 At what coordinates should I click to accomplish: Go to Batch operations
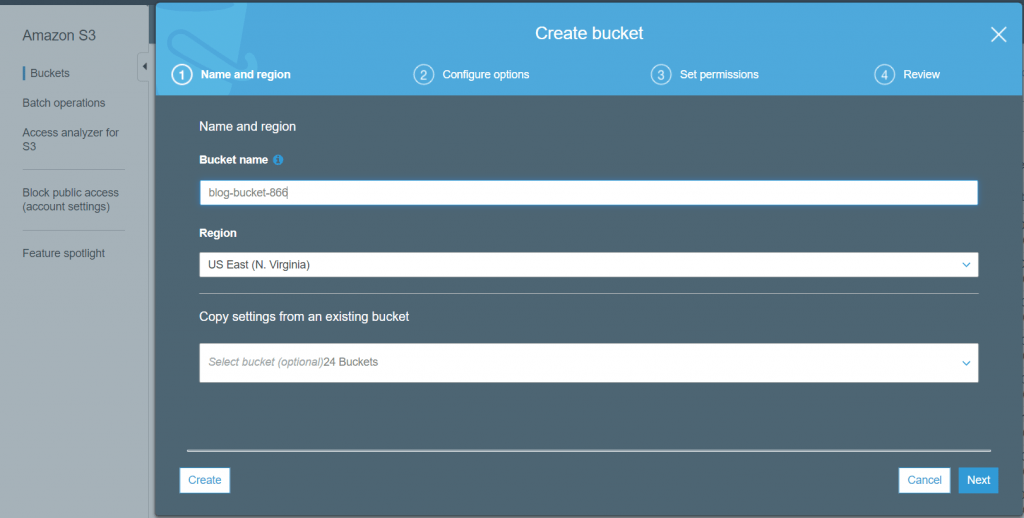[x=63, y=103]
